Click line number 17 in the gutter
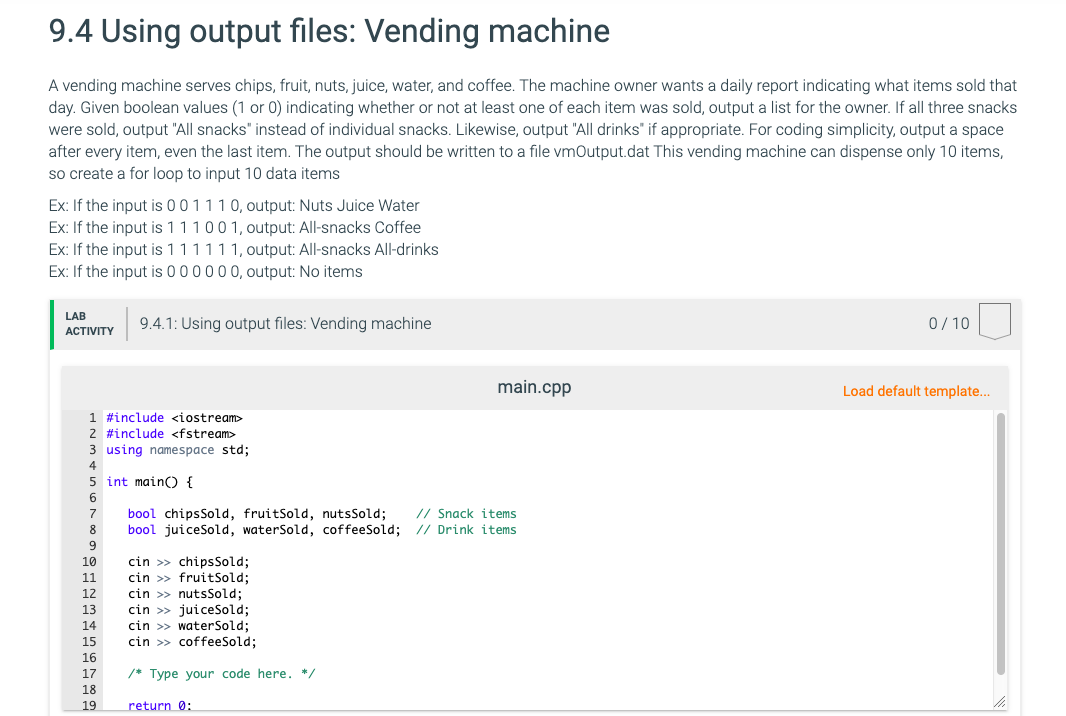1066x716 pixels. (x=89, y=674)
